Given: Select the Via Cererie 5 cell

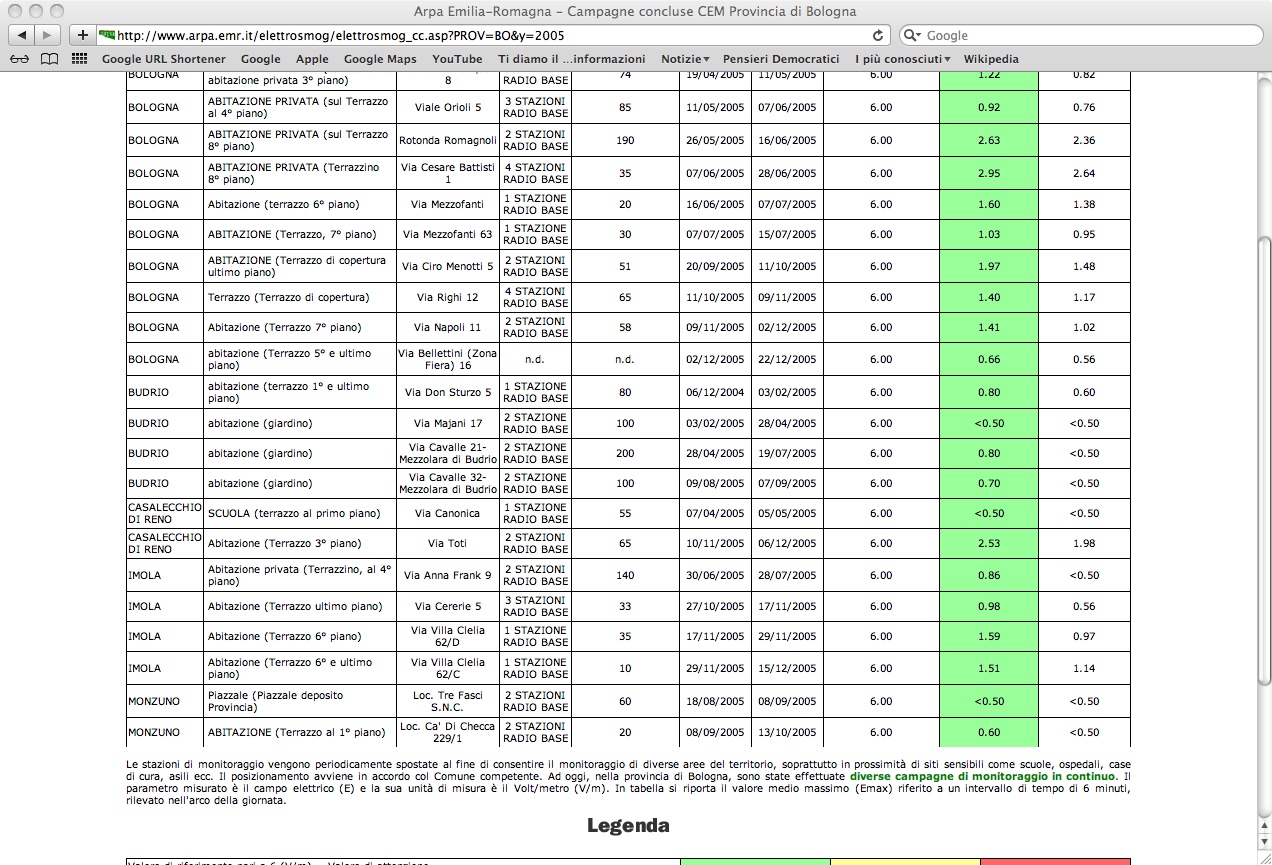Looking at the screenshot, I should point(448,606).
